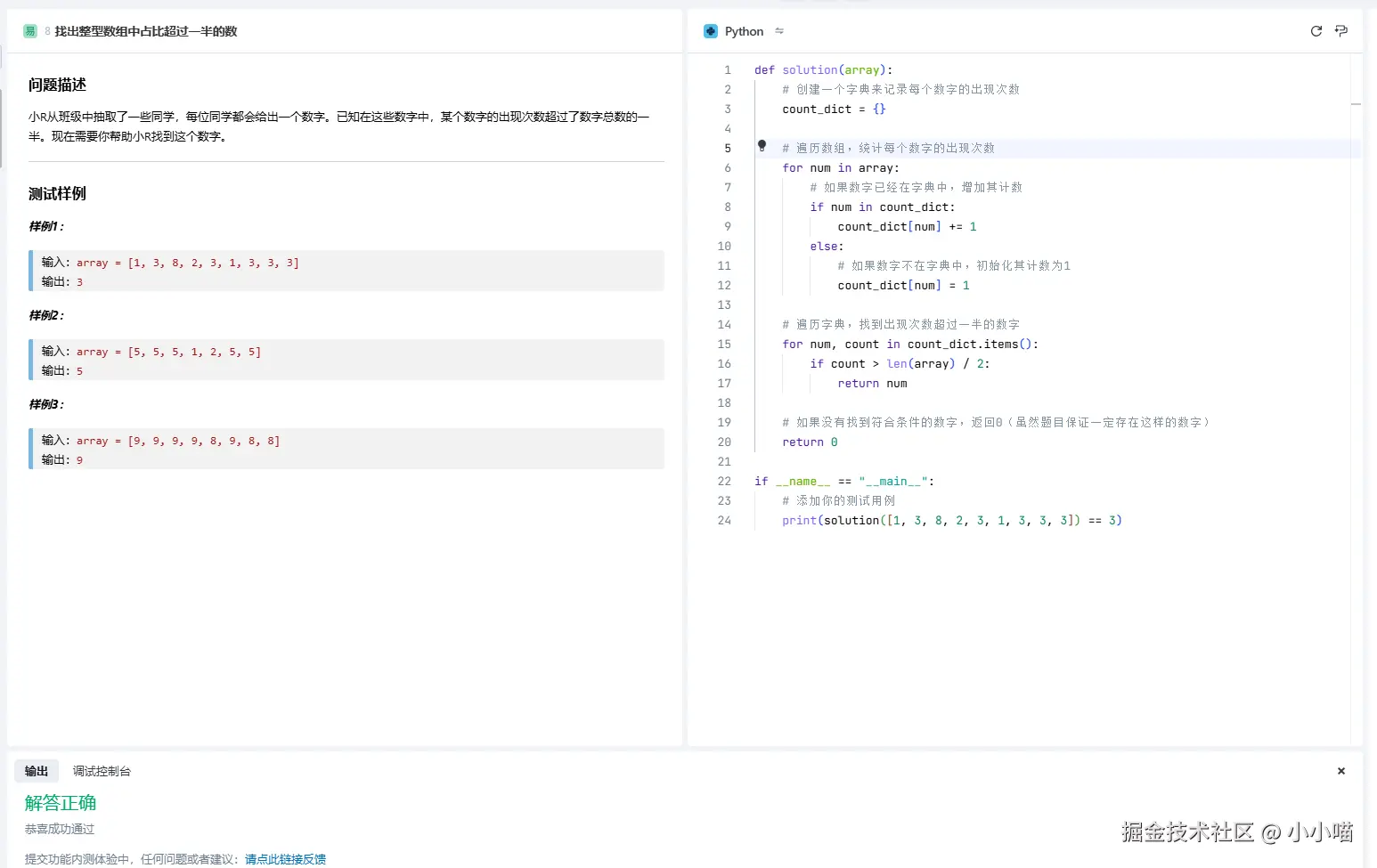Open the 调试控制台 tab

coord(102,771)
